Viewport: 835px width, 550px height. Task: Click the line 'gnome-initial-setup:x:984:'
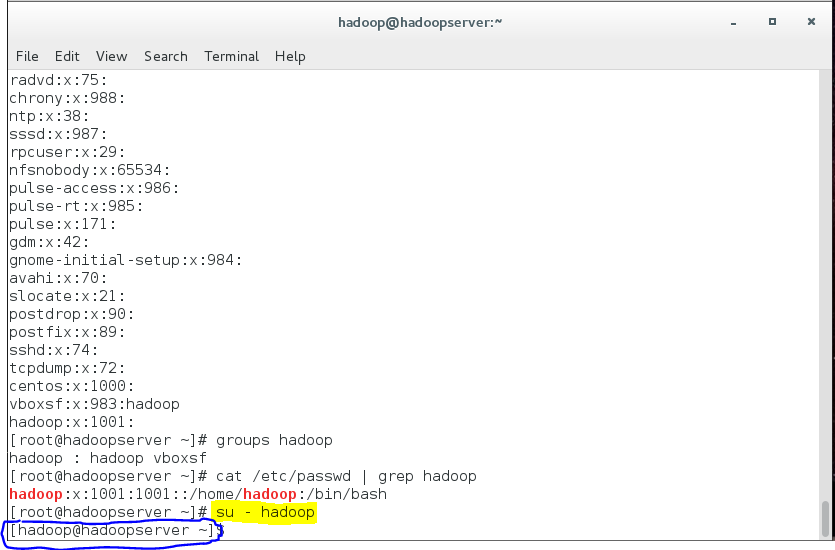click(126, 260)
